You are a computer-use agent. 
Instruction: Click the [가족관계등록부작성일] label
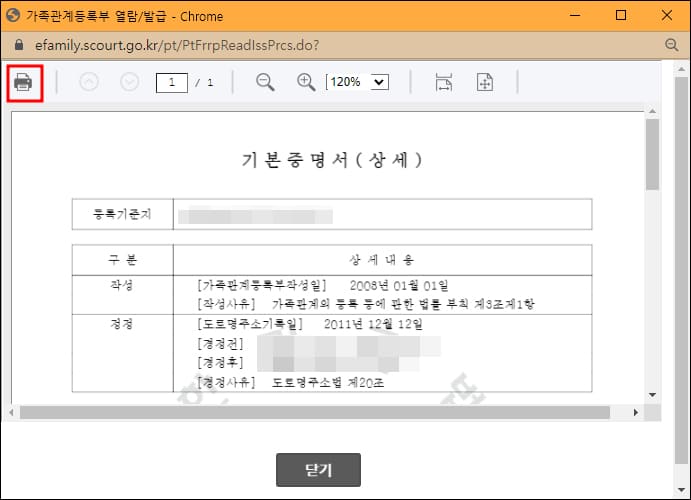pyautogui.click(x=262, y=285)
